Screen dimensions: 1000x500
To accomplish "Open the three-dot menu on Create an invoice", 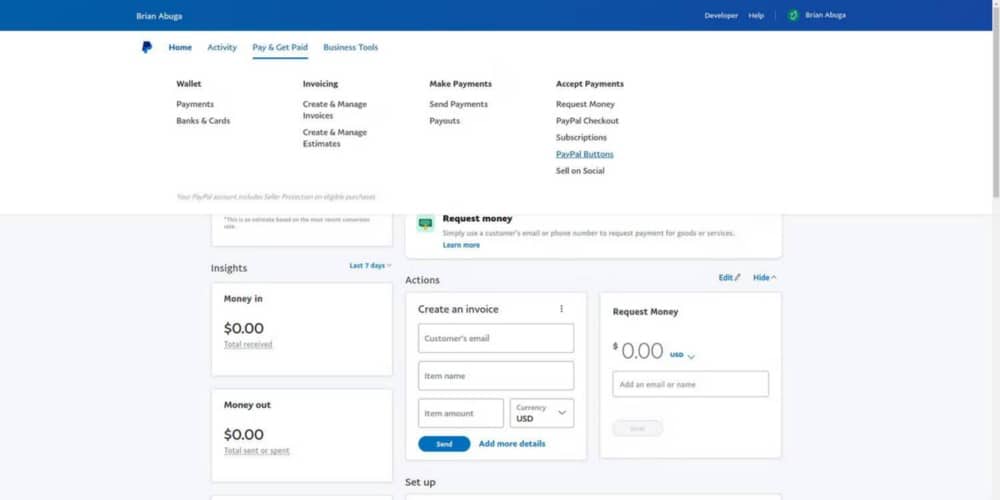I will coord(561,309).
